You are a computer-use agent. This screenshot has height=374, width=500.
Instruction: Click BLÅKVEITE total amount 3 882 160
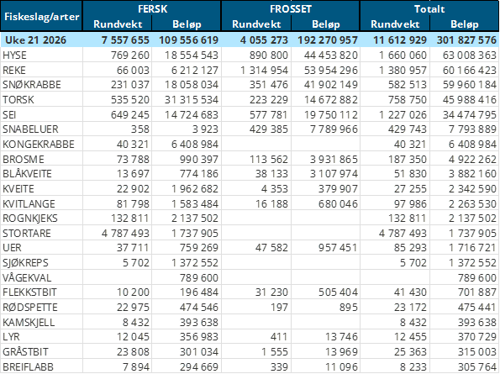pos(472,174)
